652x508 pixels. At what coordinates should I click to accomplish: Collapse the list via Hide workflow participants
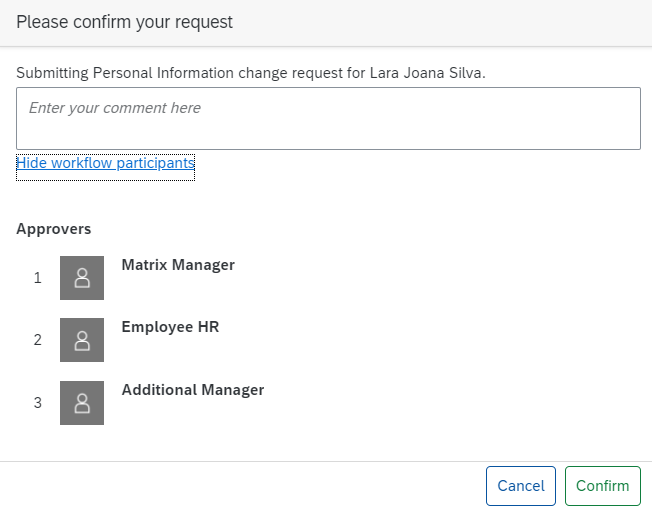tap(105, 163)
